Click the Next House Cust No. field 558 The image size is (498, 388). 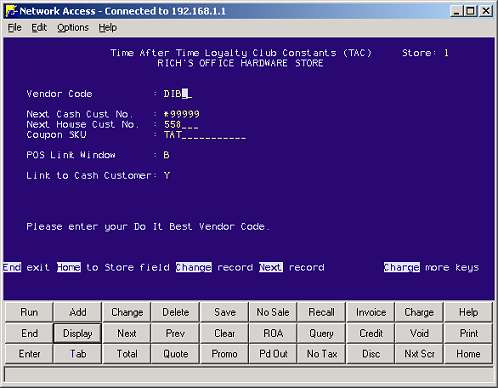[x=181, y=125]
